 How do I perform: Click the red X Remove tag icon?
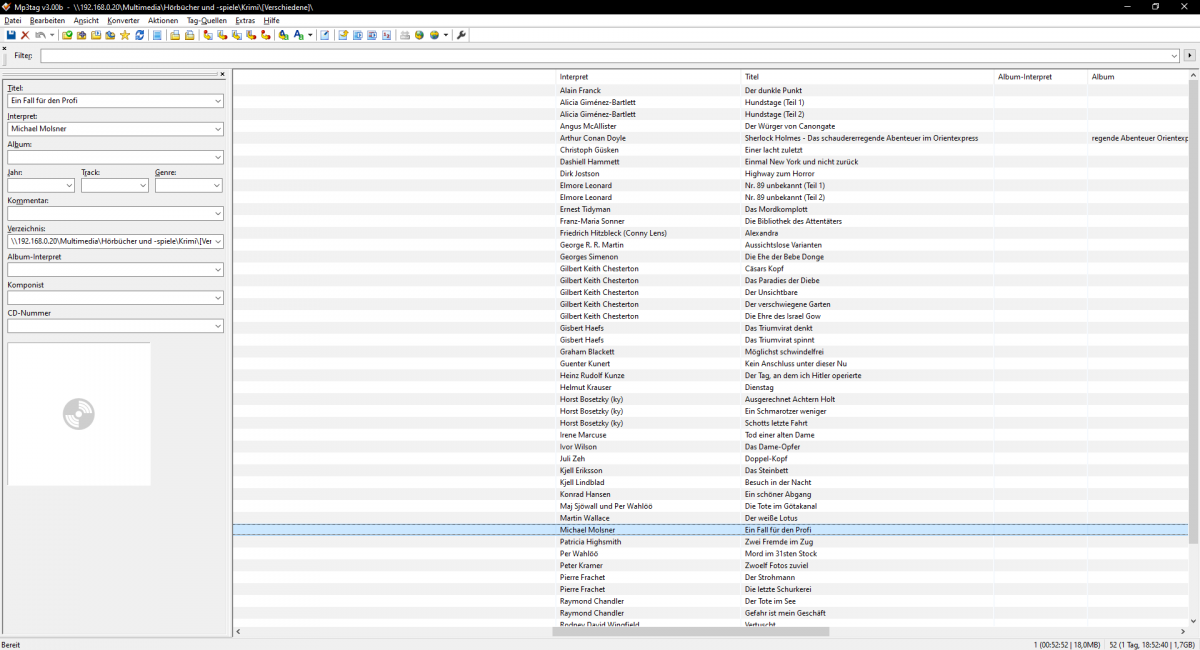click(25, 36)
